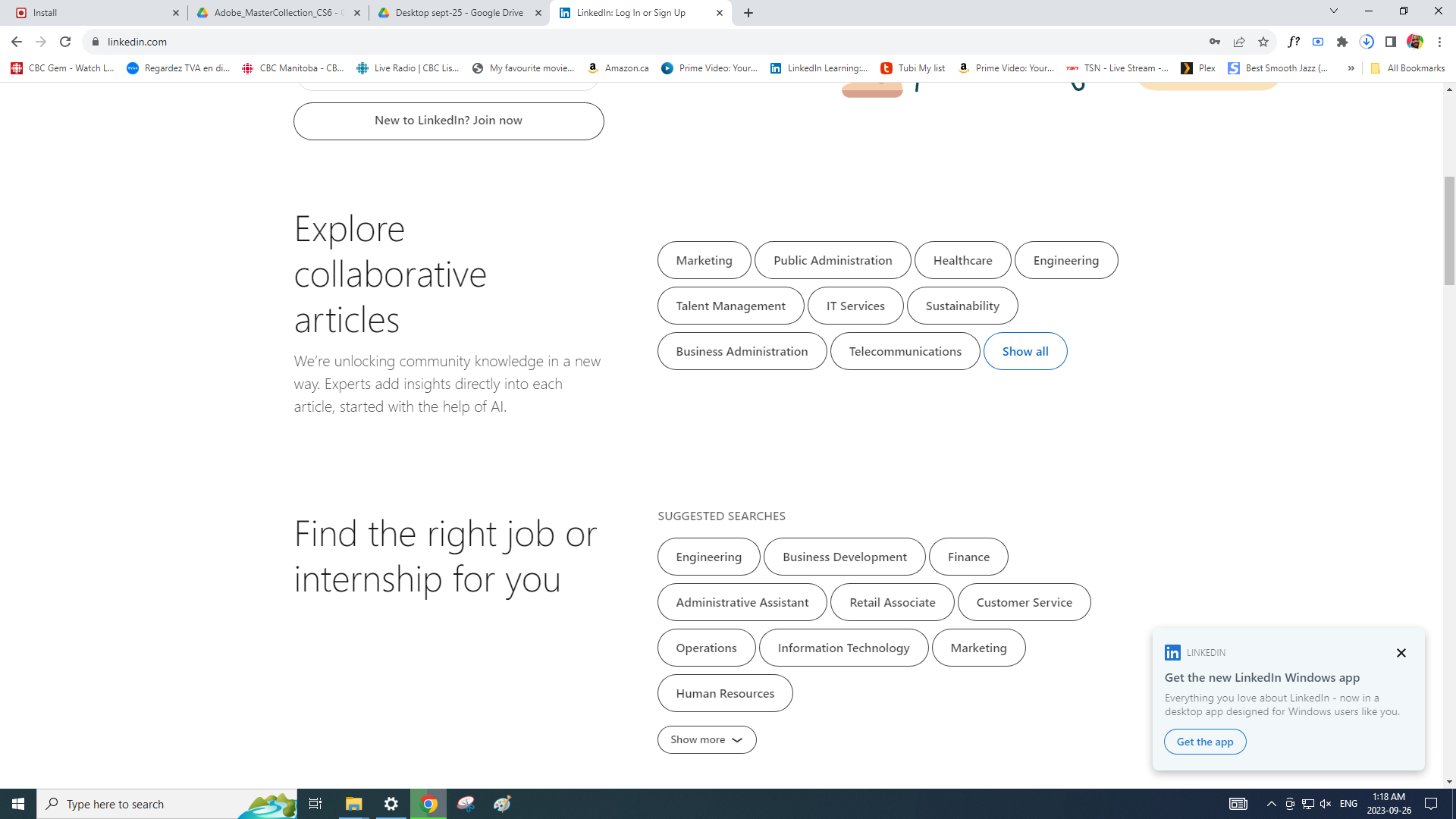
Task: Open File Explorer from the taskbar
Action: (353, 804)
